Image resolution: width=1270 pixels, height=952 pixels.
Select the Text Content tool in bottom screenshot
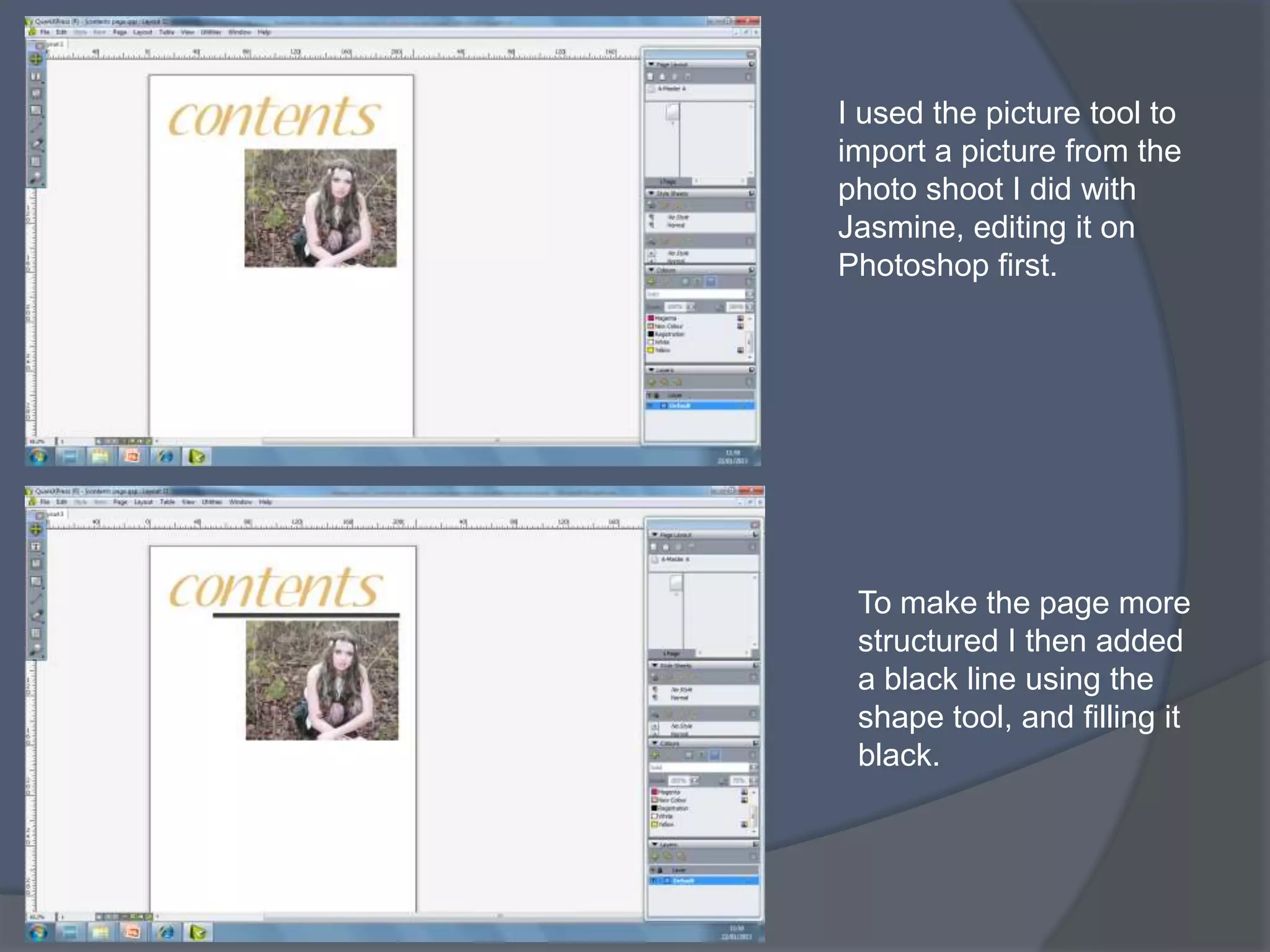[x=36, y=547]
